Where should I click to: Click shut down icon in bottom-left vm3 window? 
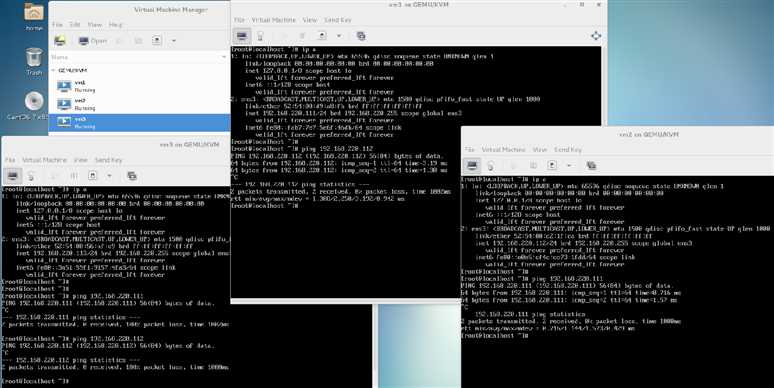click(x=92, y=176)
